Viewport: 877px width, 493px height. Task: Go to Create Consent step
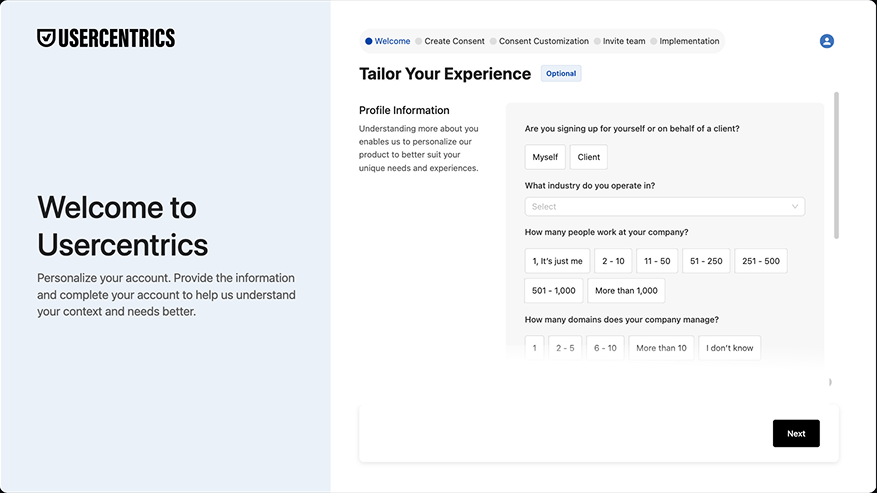coord(454,41)
